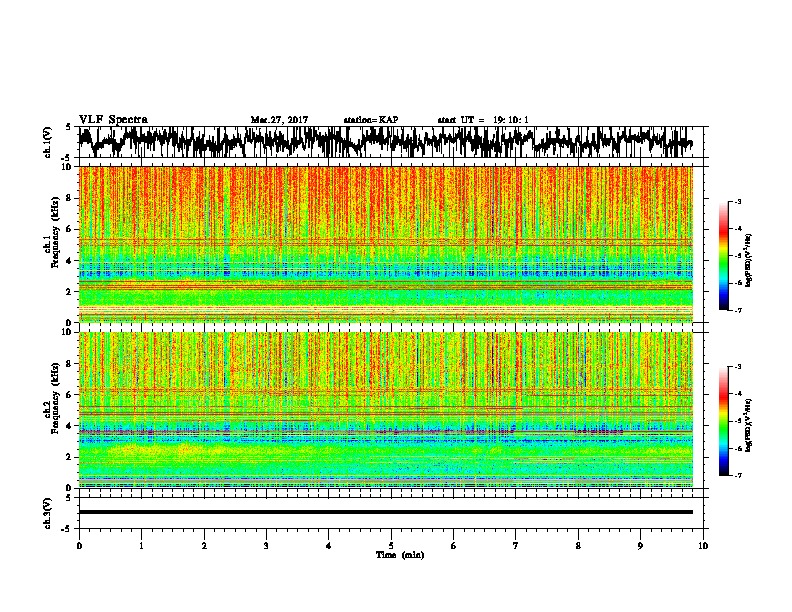Viewport: 792px width, 612px height.
Task: Click the 'VLF Spectra' title text
Action: pos(113,120)
